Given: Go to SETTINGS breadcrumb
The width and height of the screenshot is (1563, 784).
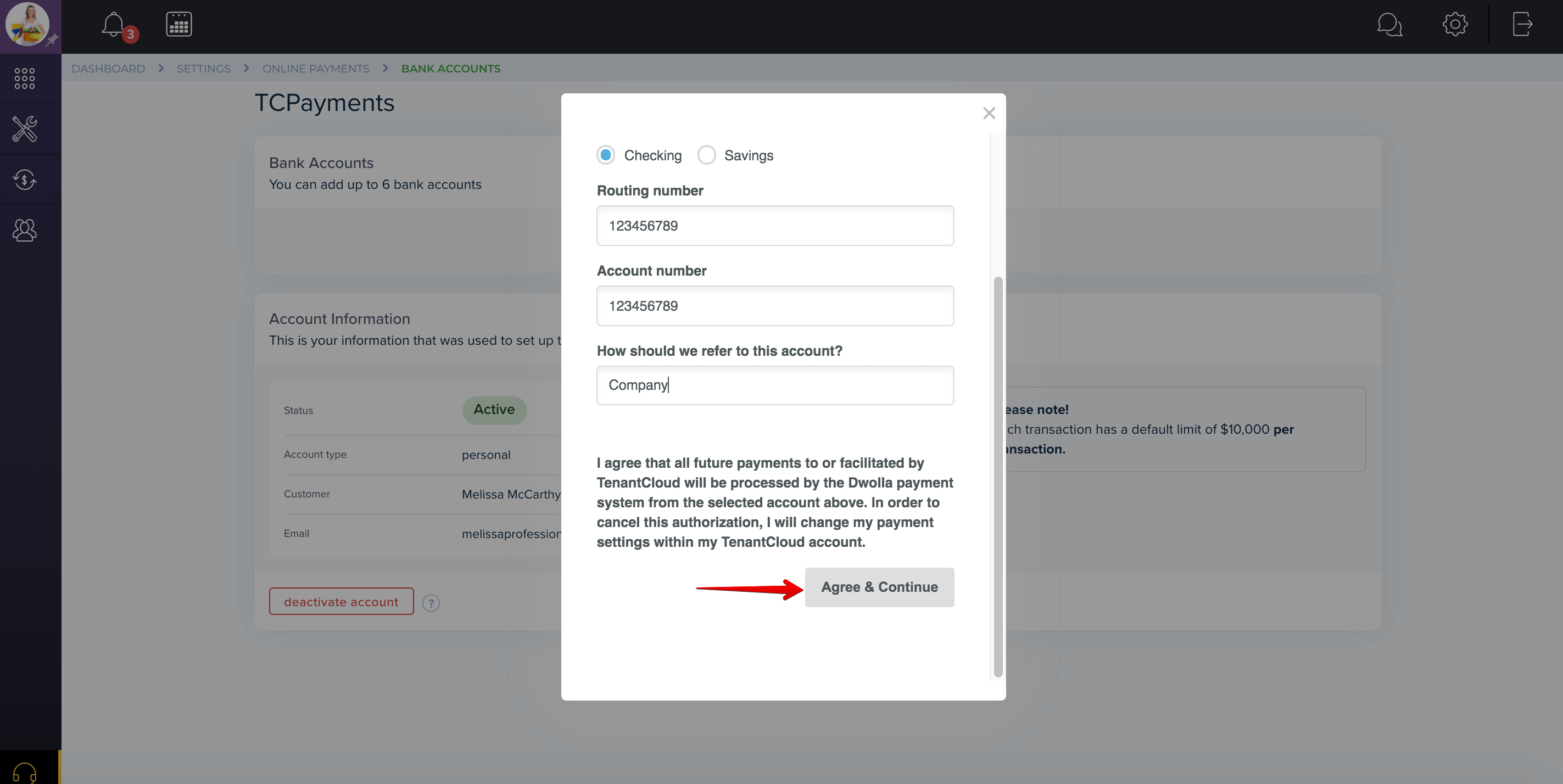Looking at the screenshot, I should [x=203, y=69].
